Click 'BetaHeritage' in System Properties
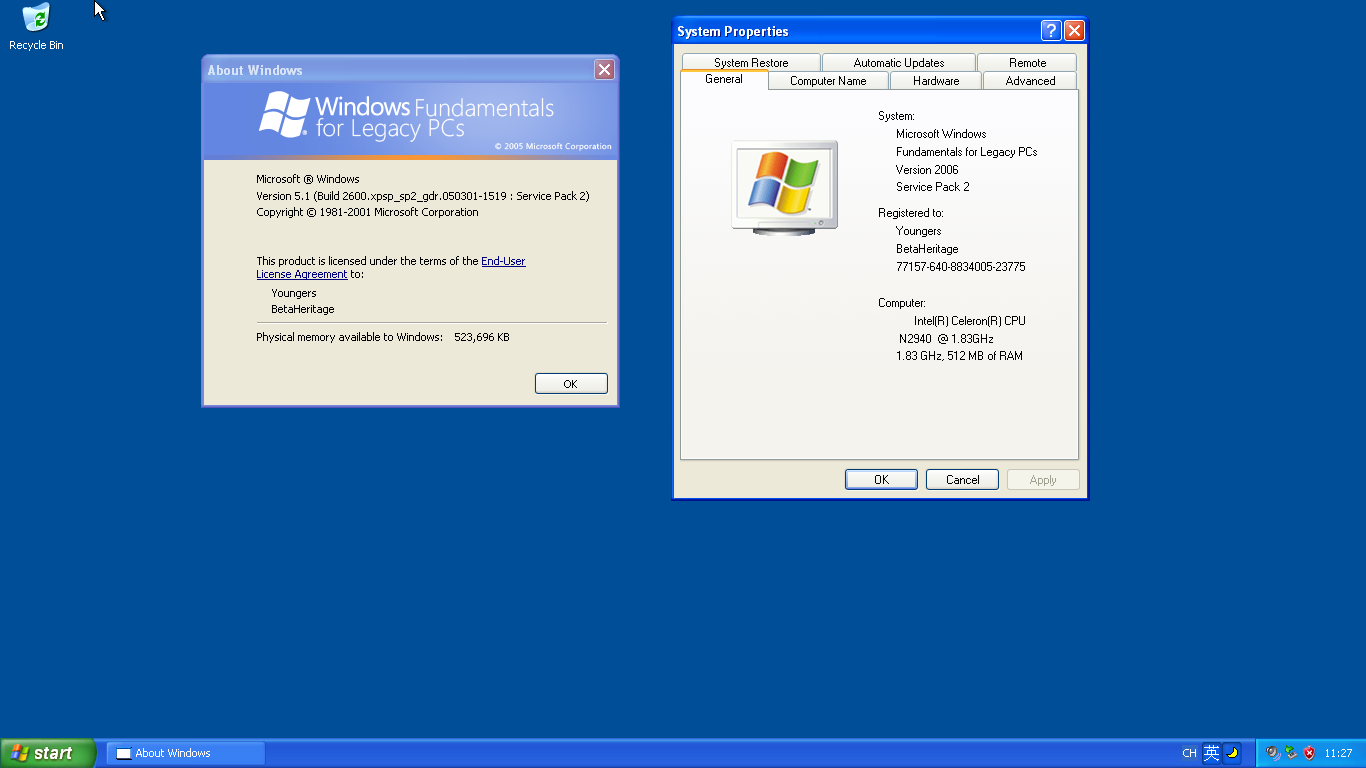1366x768 pixels. pyautogui.click(x=927, y=249)
